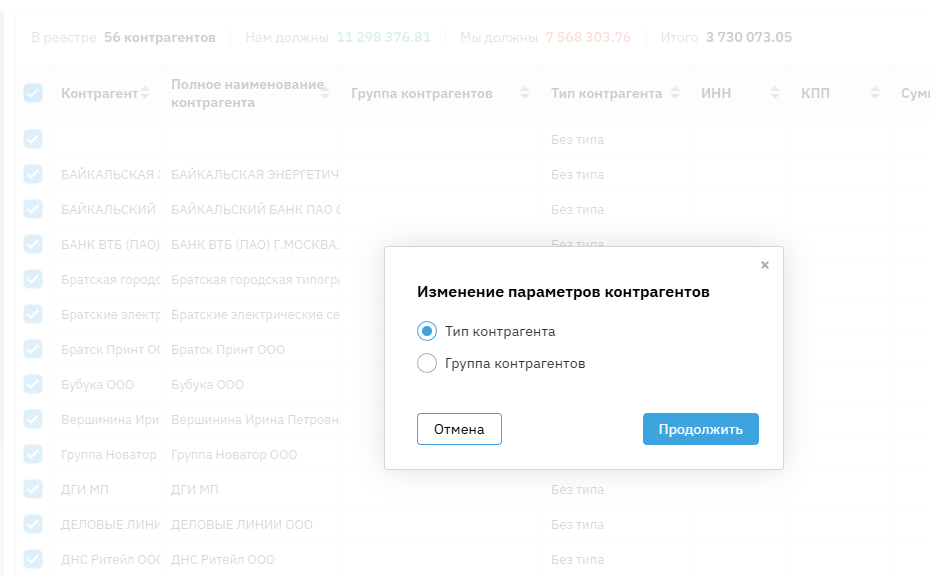The width and height of the screenshot is (930, 576).
Task: Click the 'Итого' value 3 730 073.05
Action: [749, 37]
